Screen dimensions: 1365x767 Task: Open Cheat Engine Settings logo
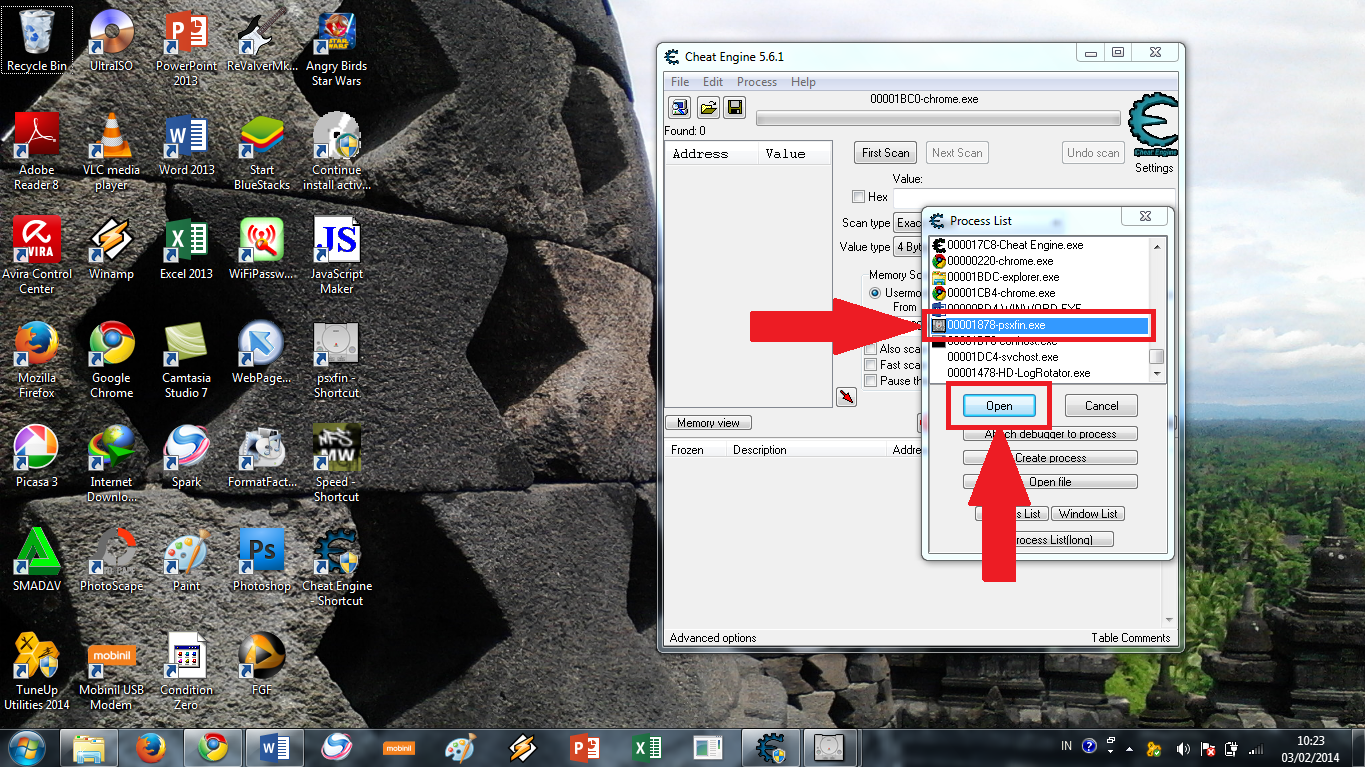click(x=1153, y=127)
